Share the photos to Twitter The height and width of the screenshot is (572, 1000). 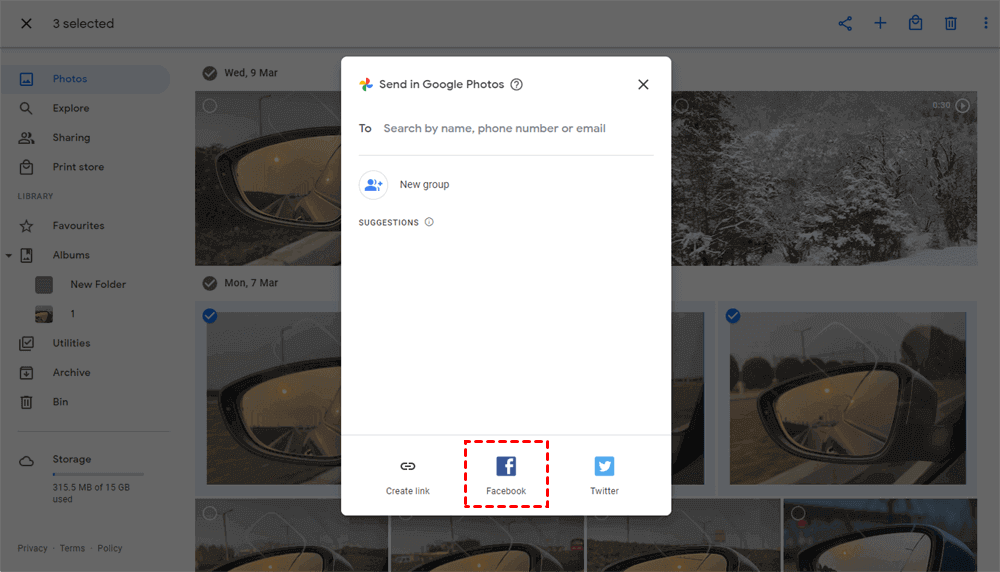[x=604, y=476]
